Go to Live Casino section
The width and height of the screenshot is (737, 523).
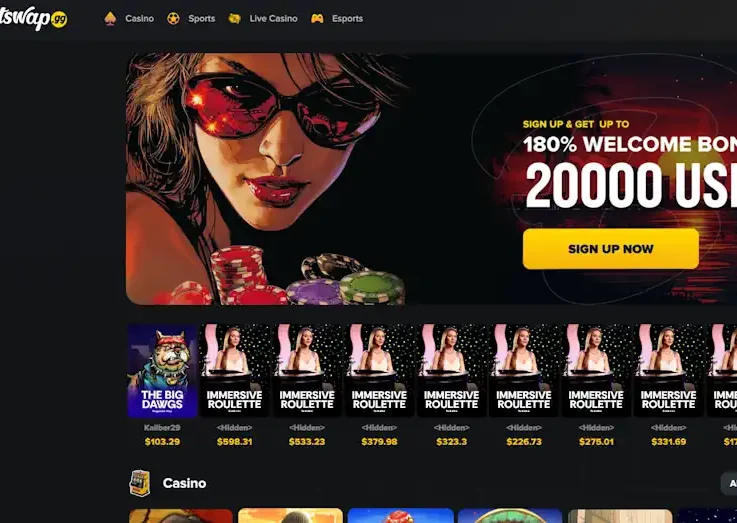274,19
